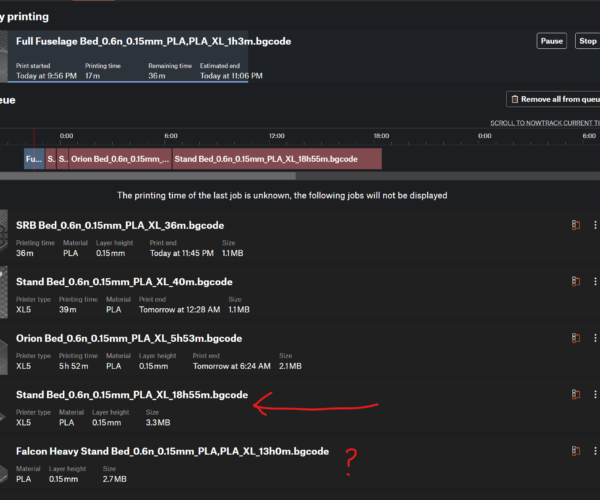
Task: Click the '3.3MB' size value
Action: [158, 422]
